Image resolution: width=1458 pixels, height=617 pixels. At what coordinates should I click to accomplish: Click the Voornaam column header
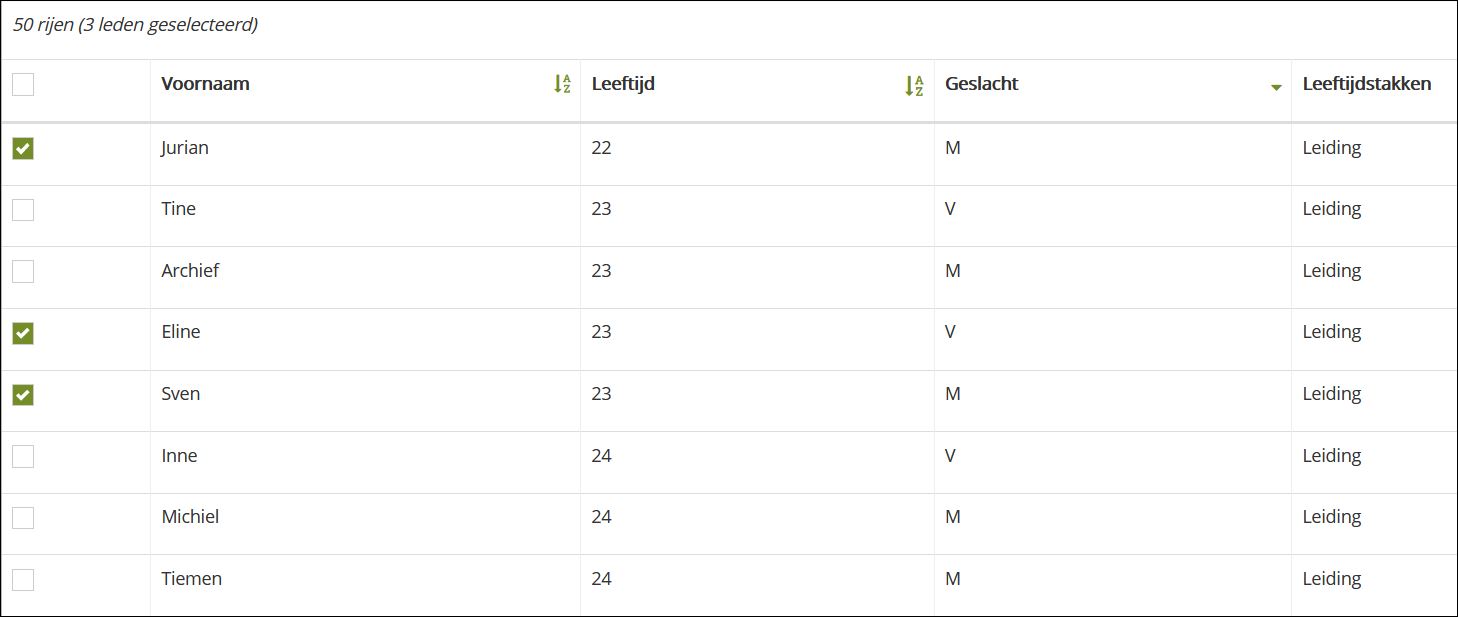(205, 84)
